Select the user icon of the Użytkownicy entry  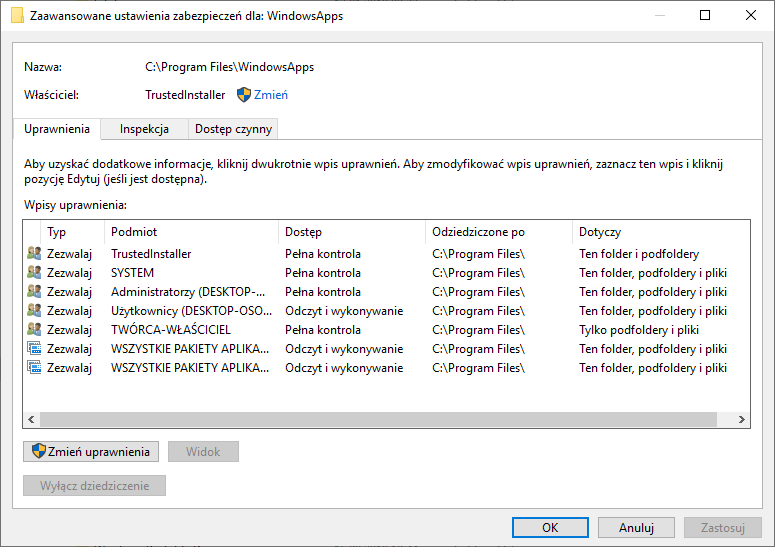click(34, 310)
